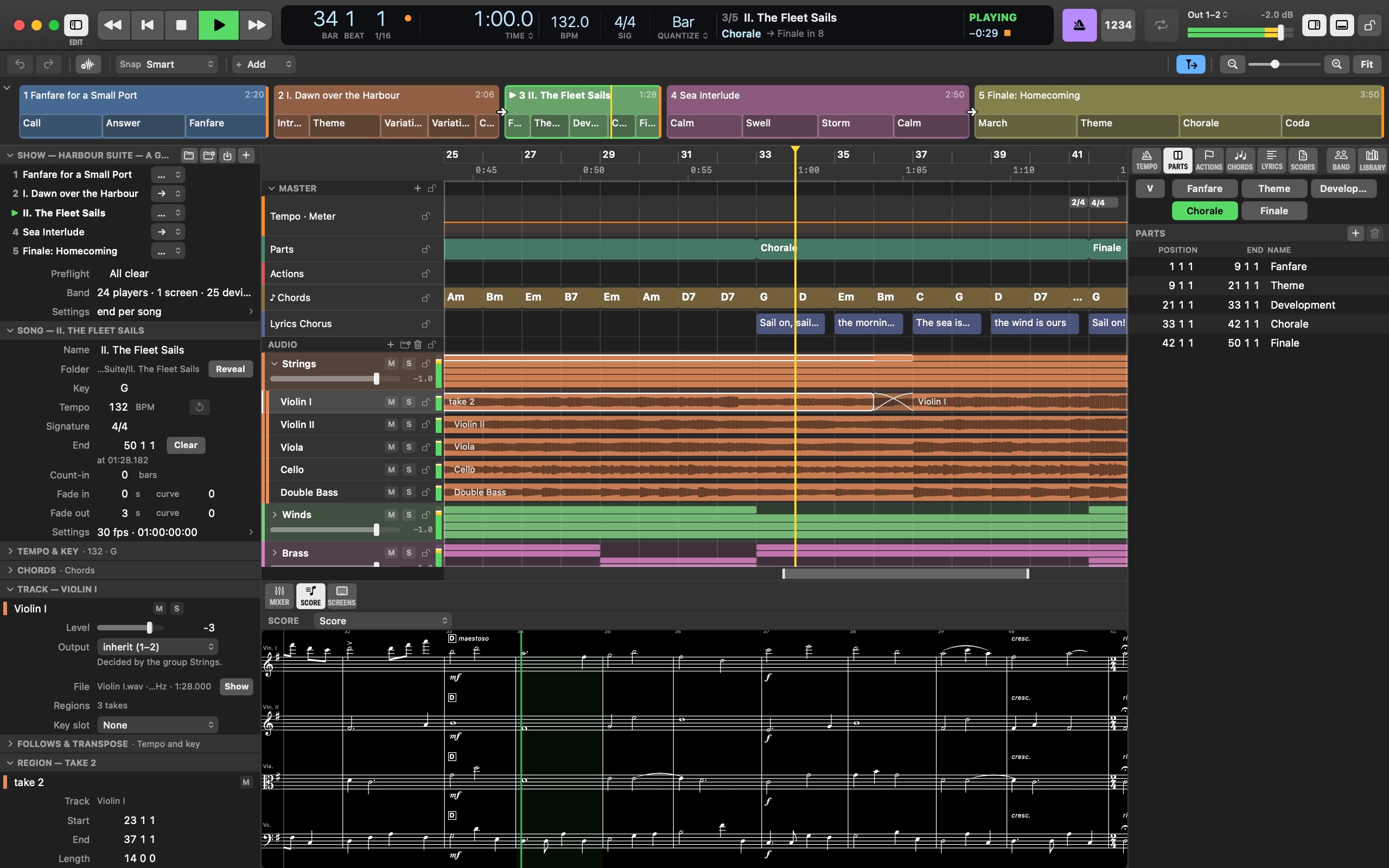The width and height of the screenshot is (1389, 868).
Task: Click the metronome button in top bar
Action: (x=1079, y=25)
